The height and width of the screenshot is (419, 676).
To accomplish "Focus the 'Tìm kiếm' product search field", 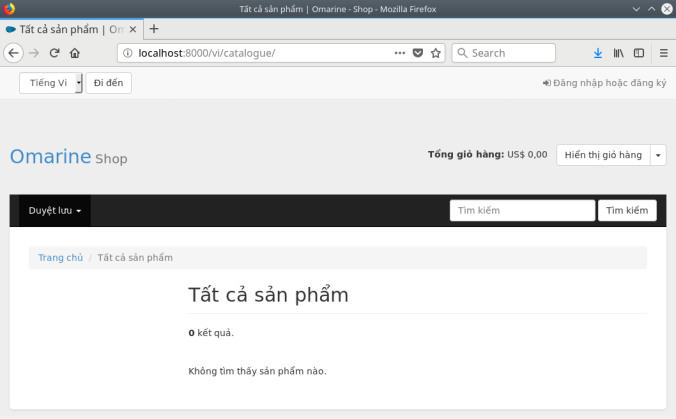I will 522,211.
